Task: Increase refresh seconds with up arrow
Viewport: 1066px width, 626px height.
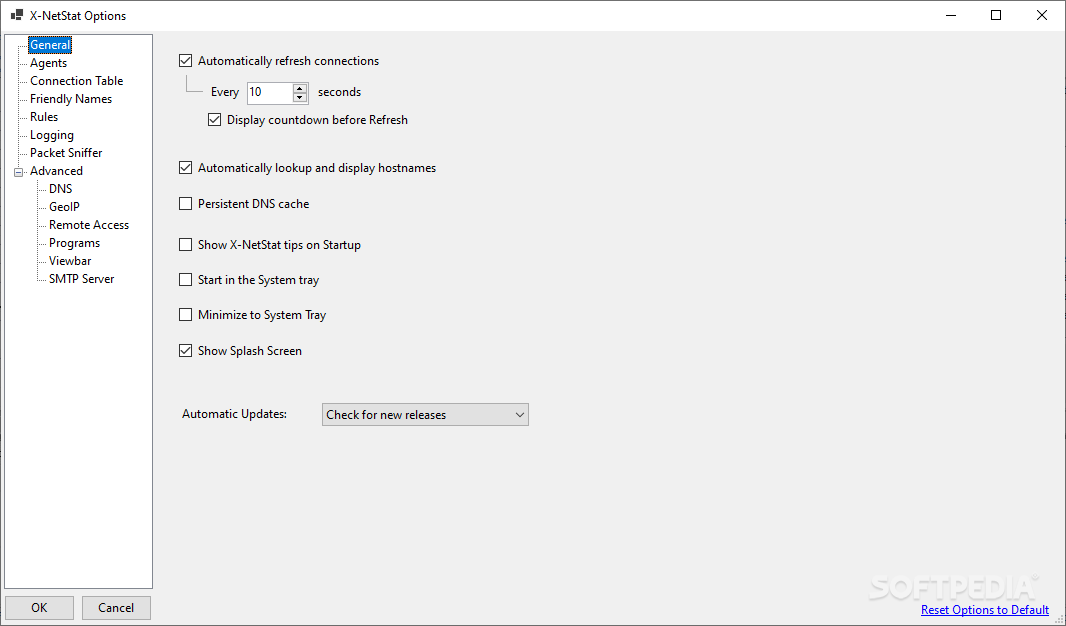Action: coord(300,88)
